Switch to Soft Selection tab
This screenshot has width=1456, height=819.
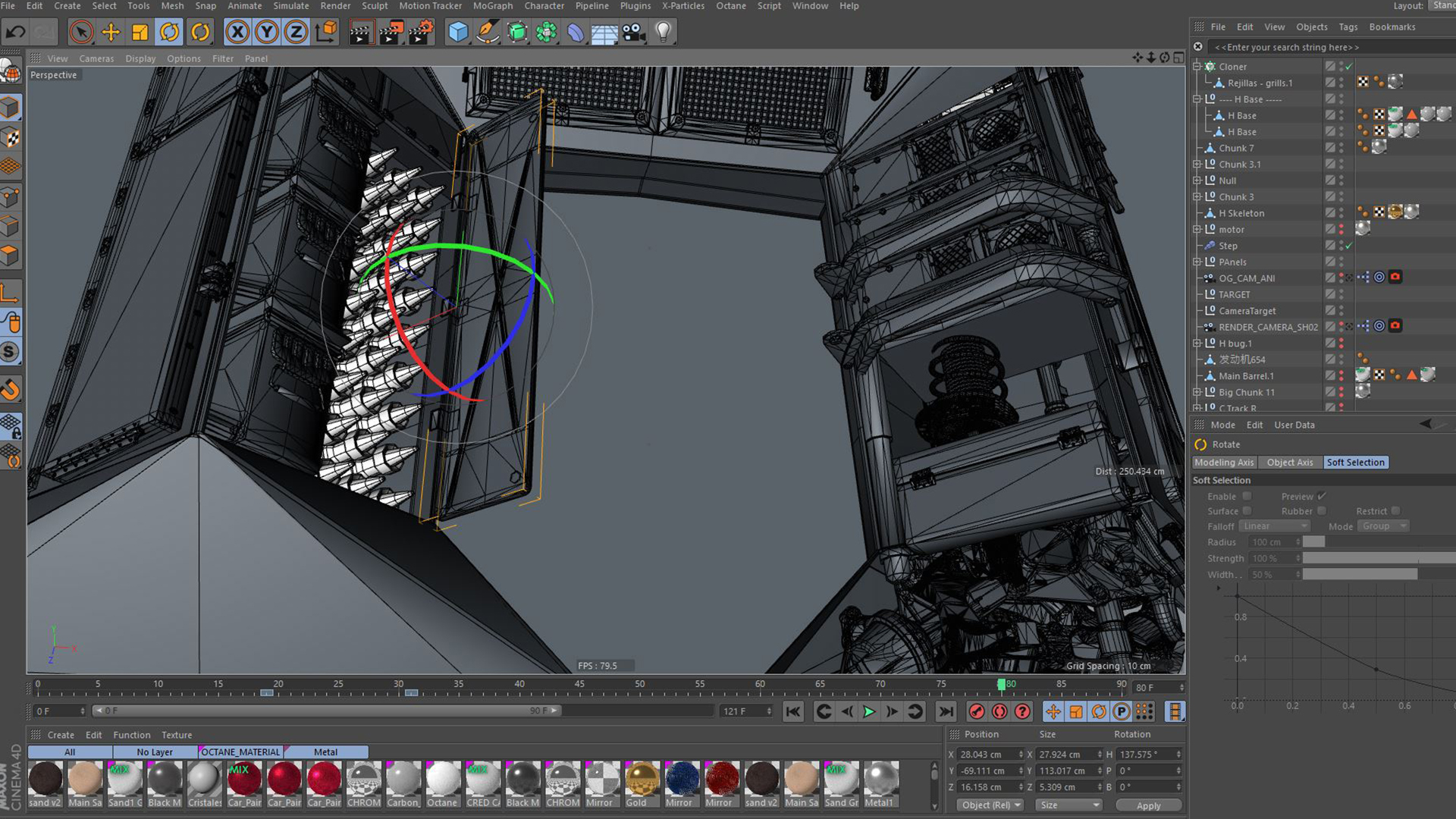[x=1355, y=463]
